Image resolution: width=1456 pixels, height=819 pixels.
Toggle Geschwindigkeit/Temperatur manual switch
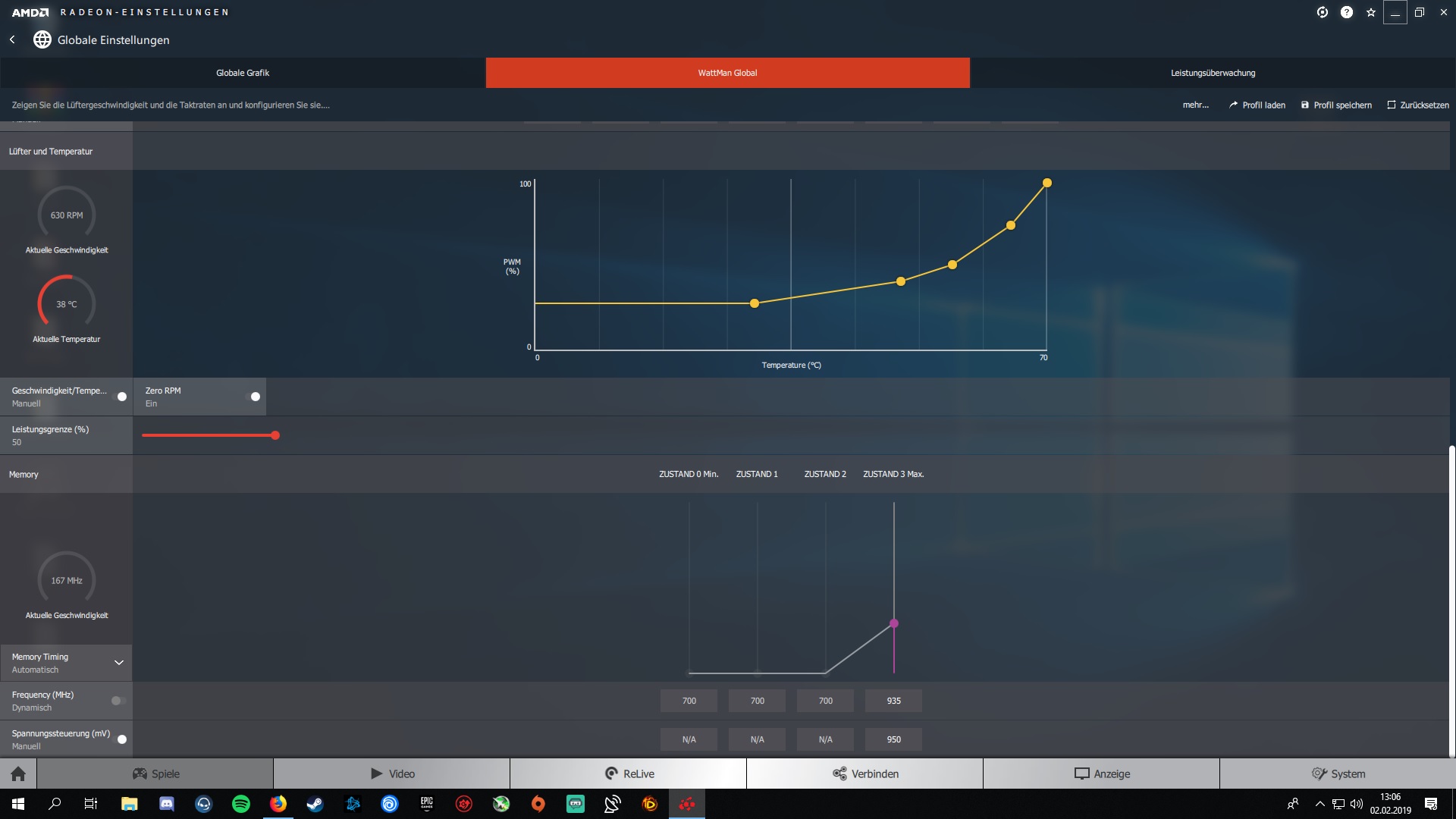tap(120, 397)
